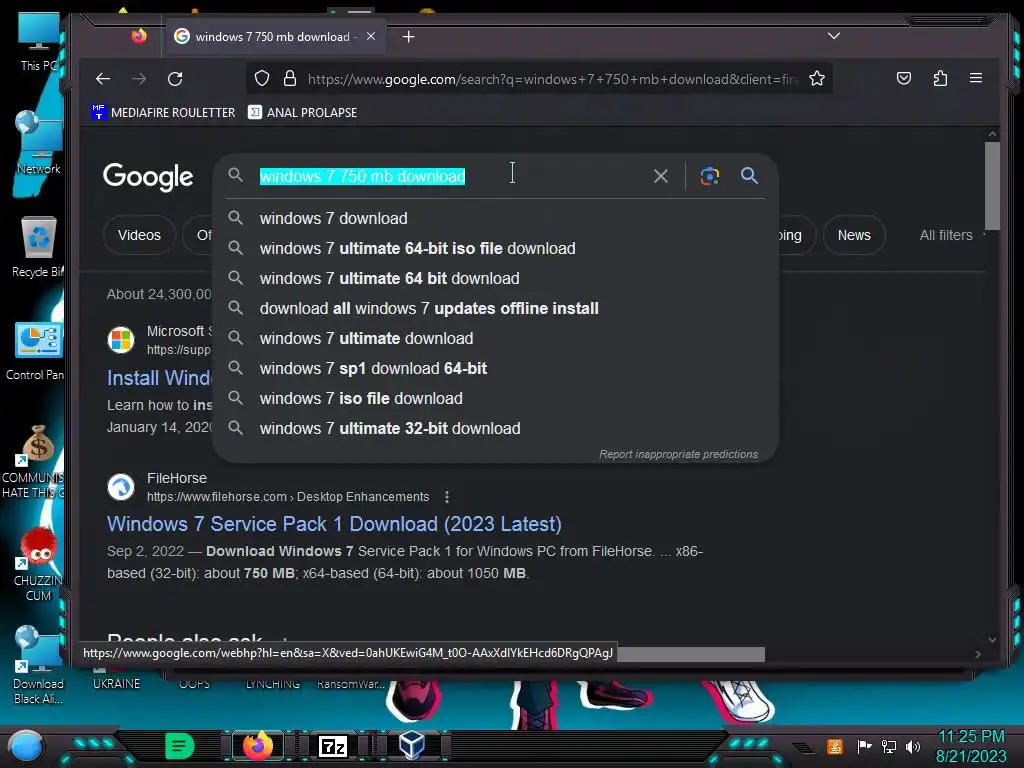View site security padlock info

pyautogui.click(x=290, y=79)
